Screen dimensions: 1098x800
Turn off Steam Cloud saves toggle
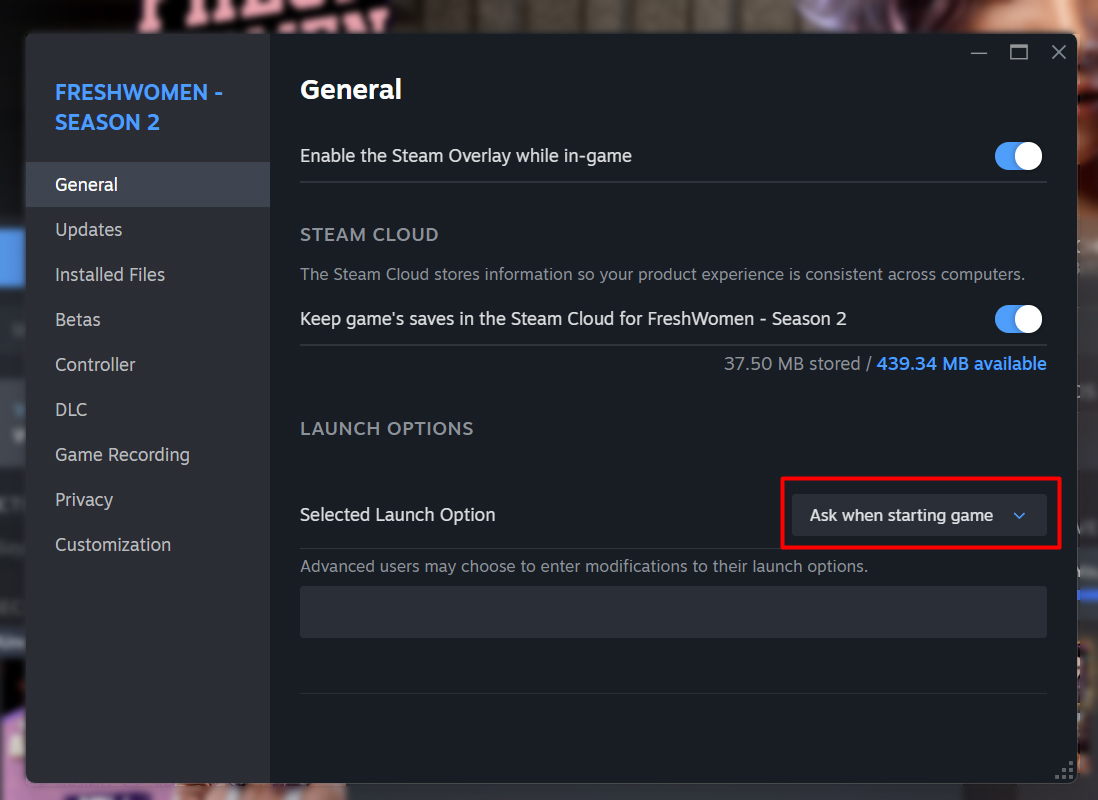pyautogui.click(x=1018, y=319)
